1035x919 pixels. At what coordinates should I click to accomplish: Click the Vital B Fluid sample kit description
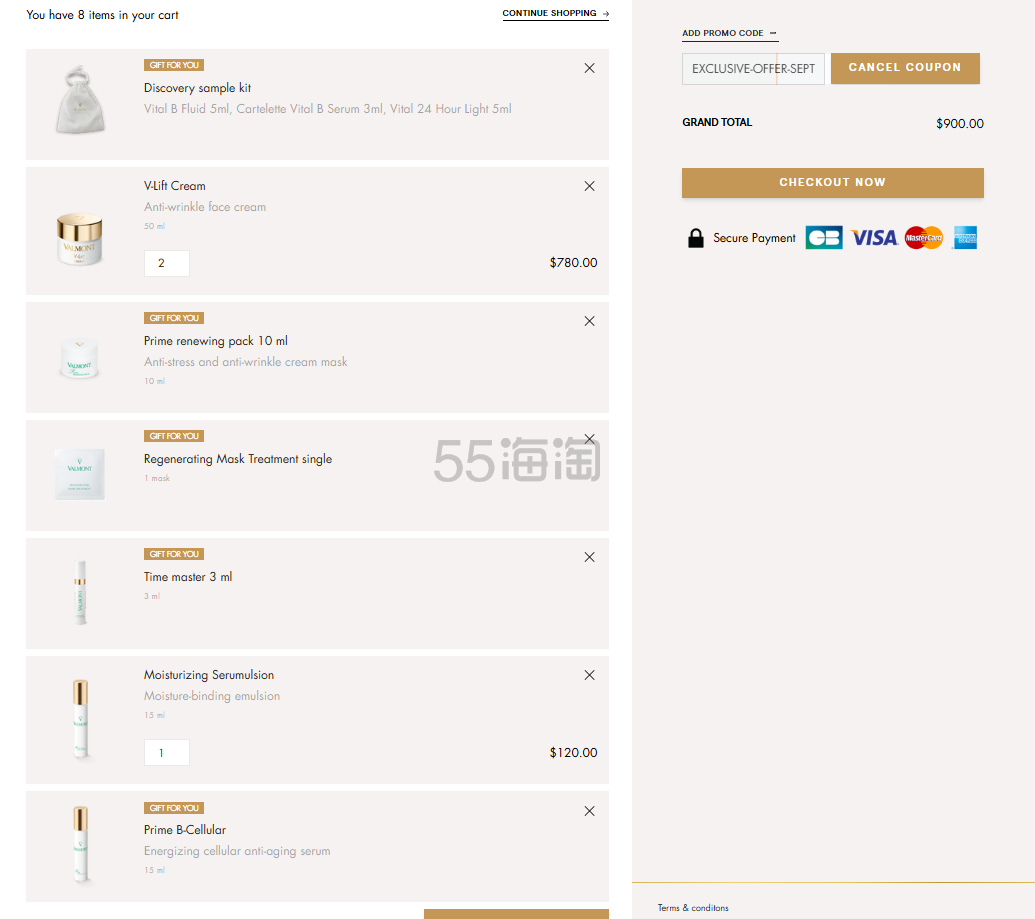click(x=327, y=109)
